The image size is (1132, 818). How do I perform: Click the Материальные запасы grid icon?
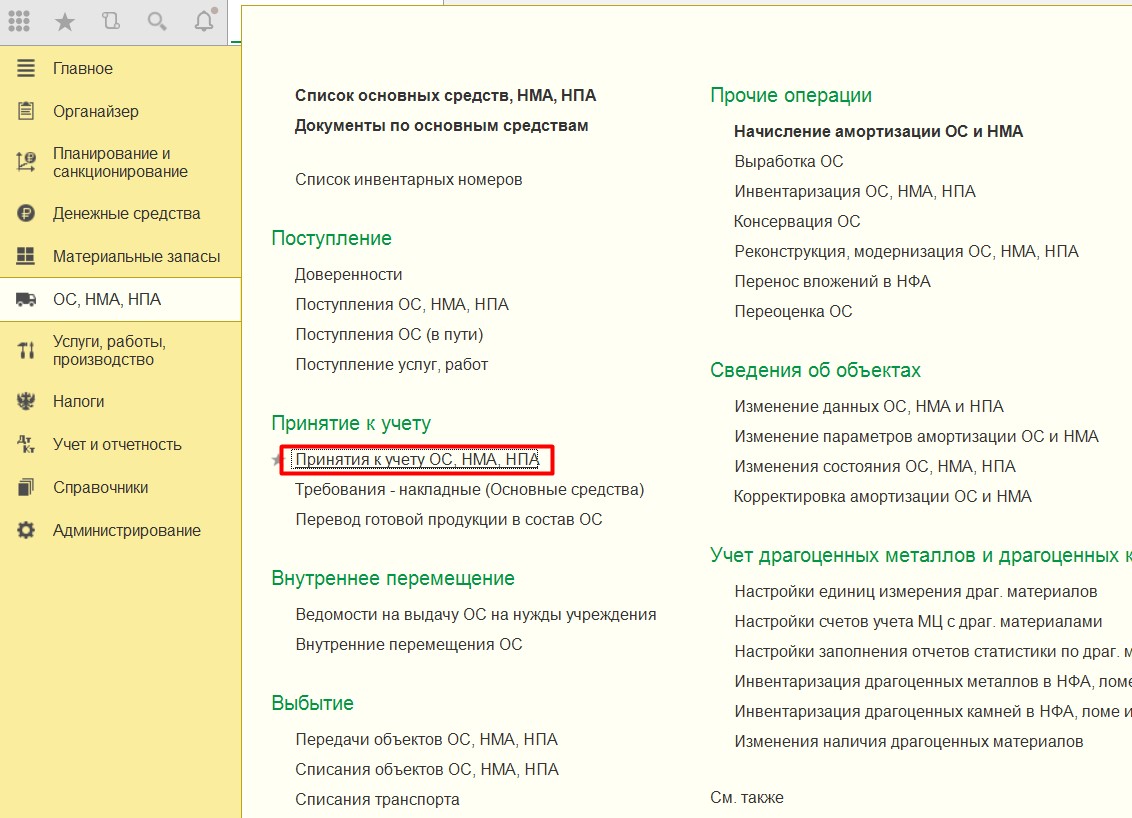[26, 256]
